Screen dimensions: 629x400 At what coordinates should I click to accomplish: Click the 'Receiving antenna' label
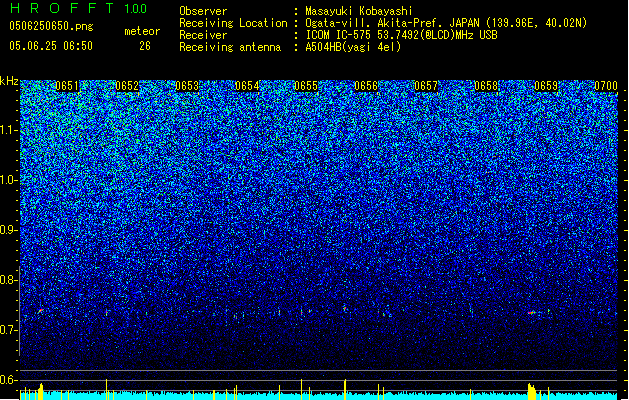coord(230,47)
